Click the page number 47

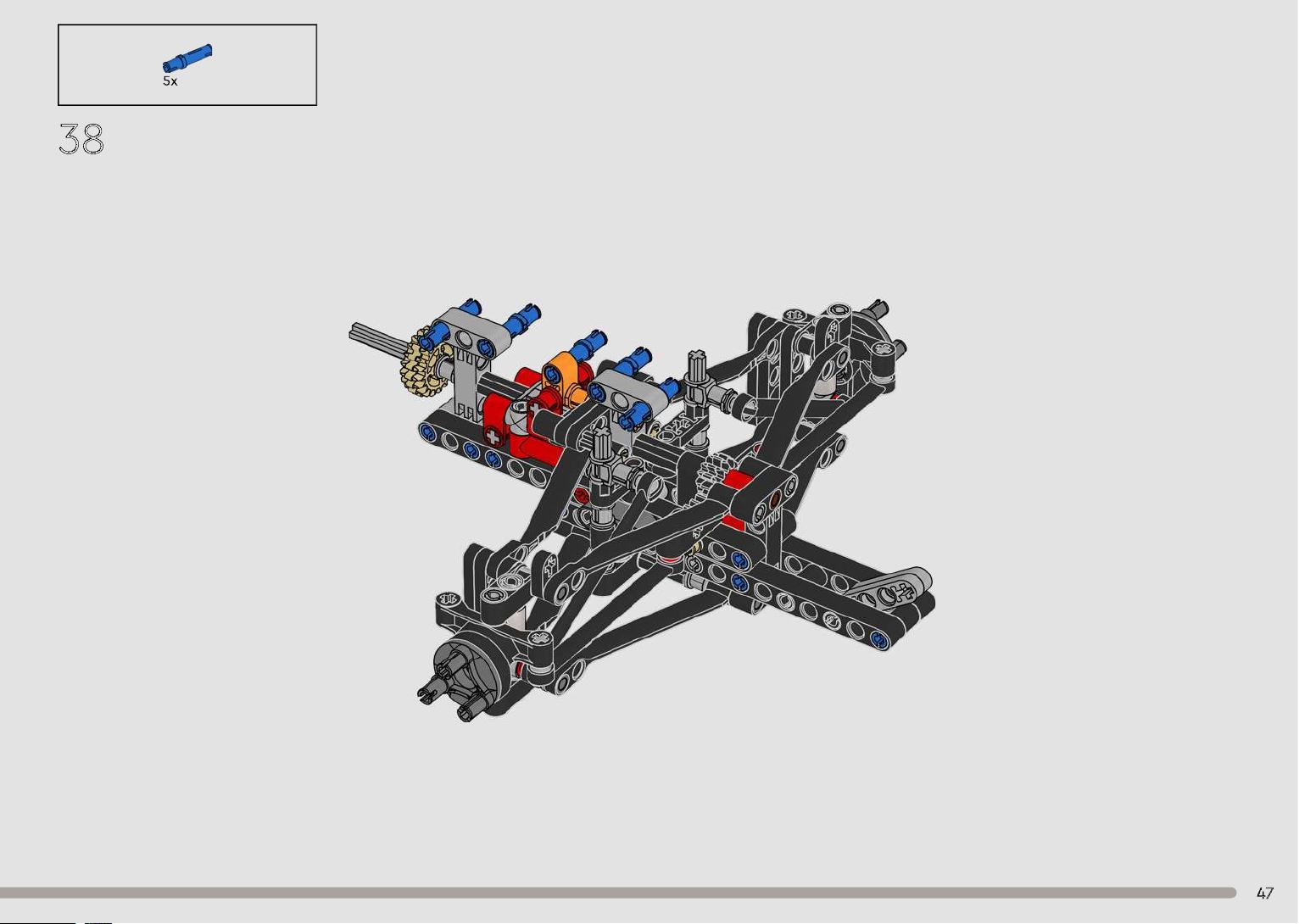[x=1265, y=893]
